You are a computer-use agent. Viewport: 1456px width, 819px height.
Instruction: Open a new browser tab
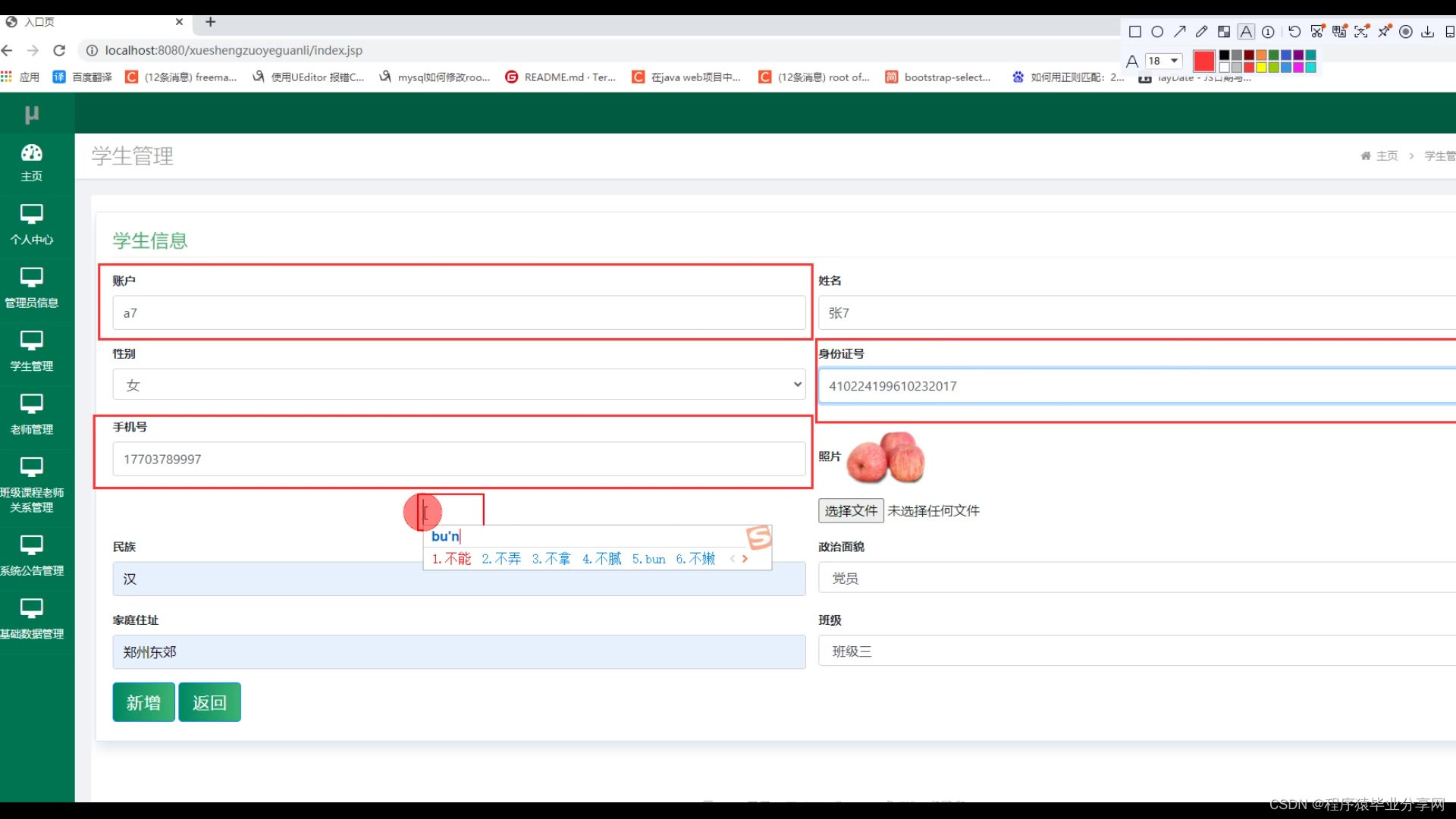(211, 22)
